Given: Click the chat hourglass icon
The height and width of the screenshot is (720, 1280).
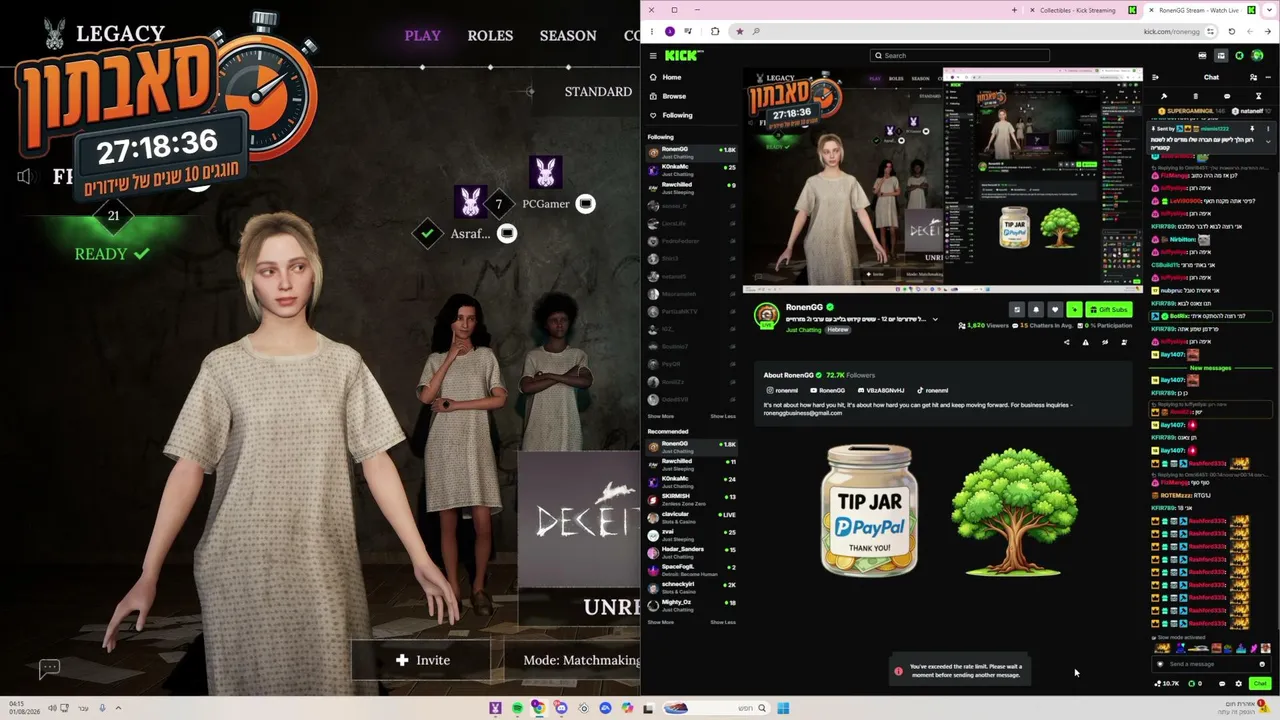Looking at the screenshot, I should [1259, 96].
